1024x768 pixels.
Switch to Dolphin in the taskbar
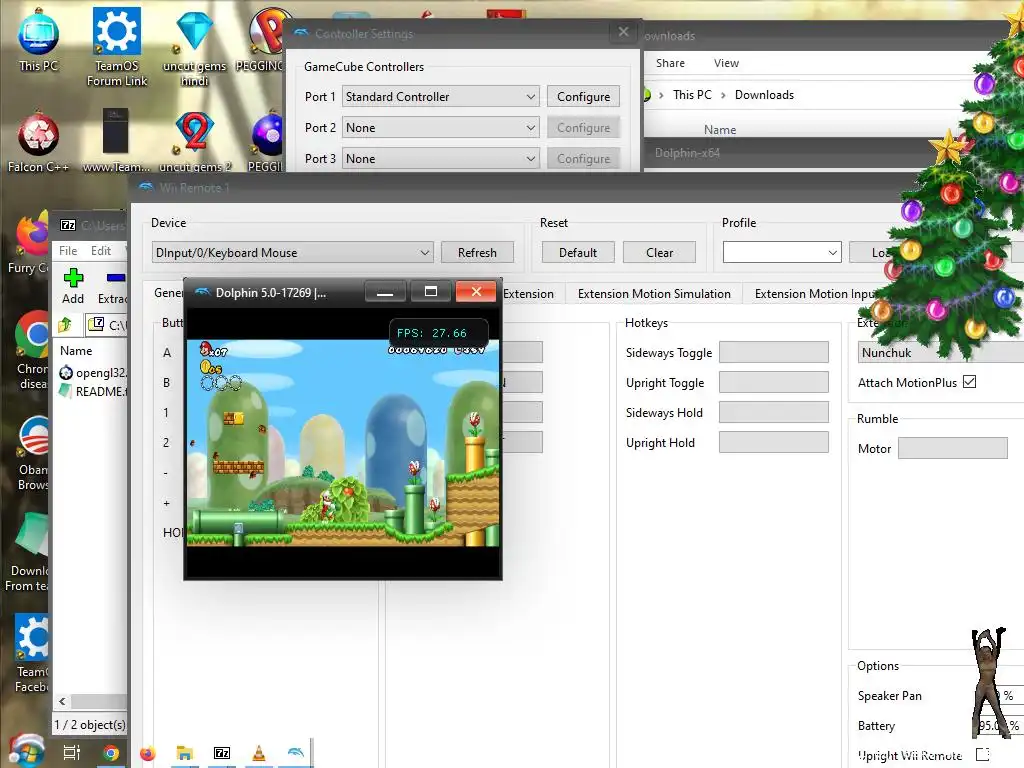coord(295,753)
